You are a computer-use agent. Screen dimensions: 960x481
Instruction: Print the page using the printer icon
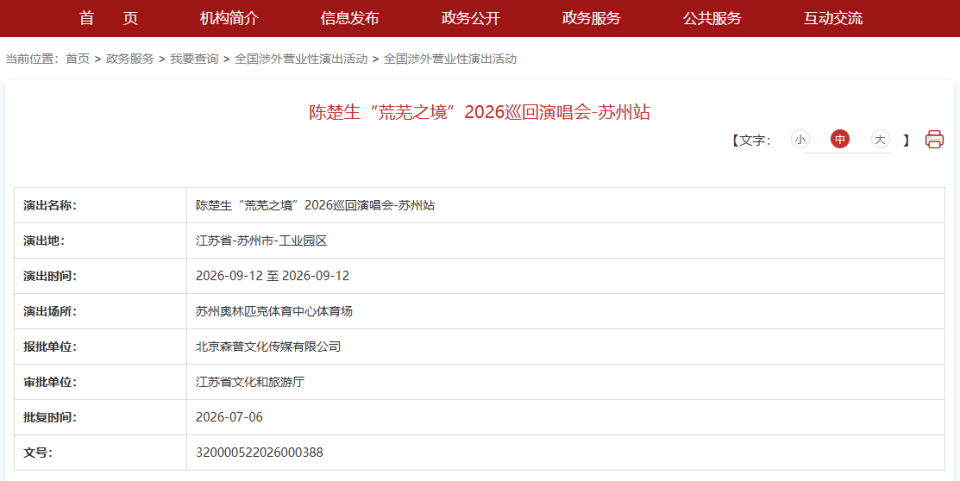(934, 140)
